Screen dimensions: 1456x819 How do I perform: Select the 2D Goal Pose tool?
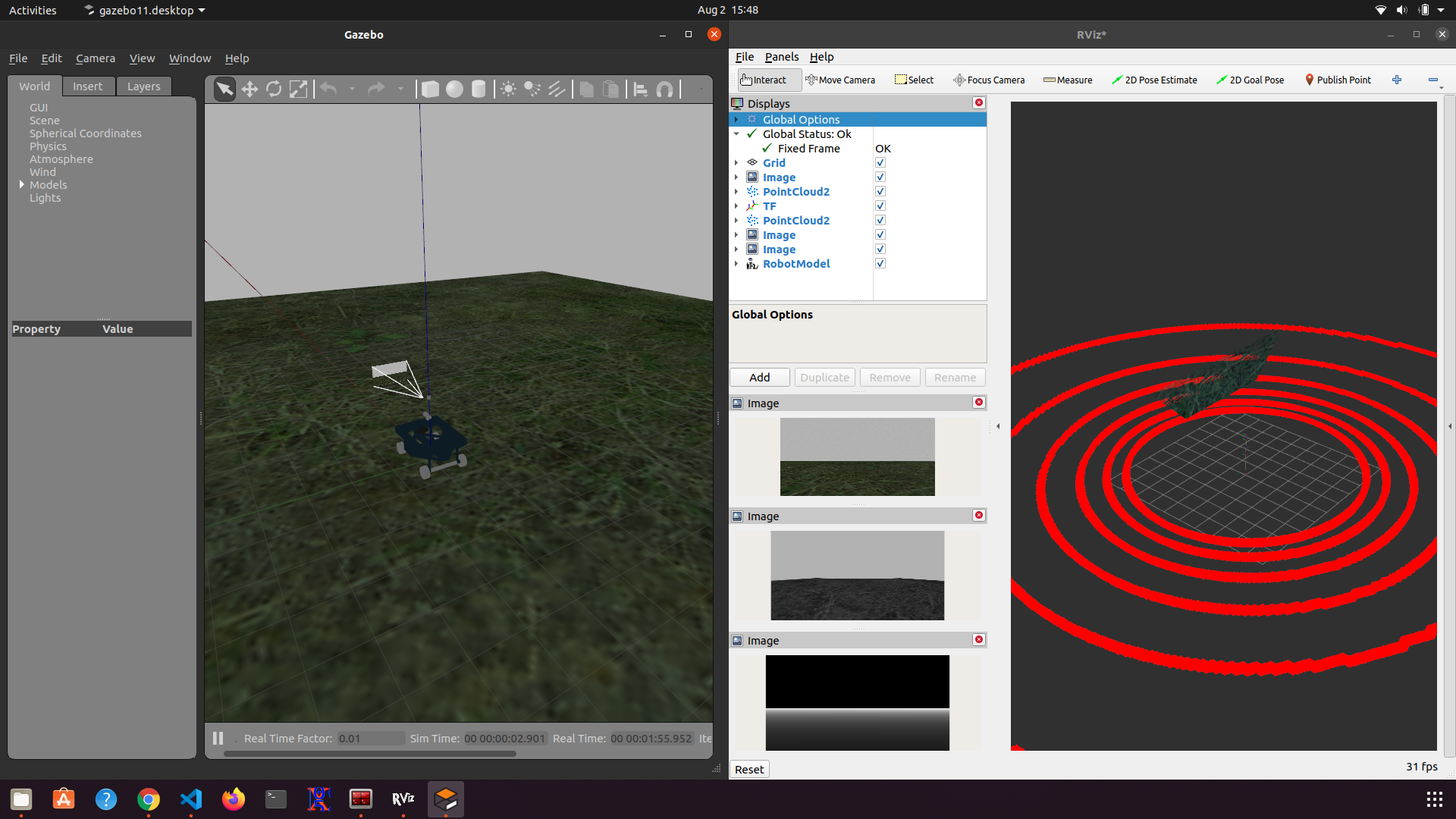1250,80
